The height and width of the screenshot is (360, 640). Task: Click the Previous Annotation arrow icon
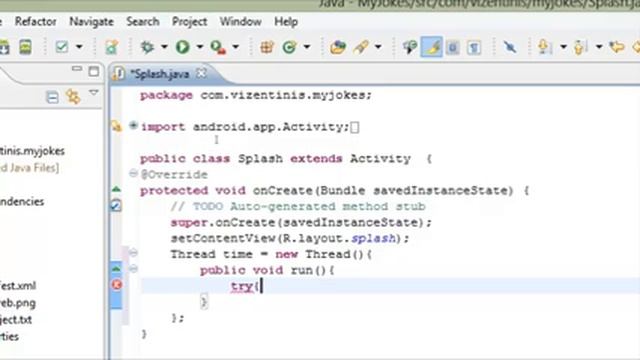coord(580,47)
